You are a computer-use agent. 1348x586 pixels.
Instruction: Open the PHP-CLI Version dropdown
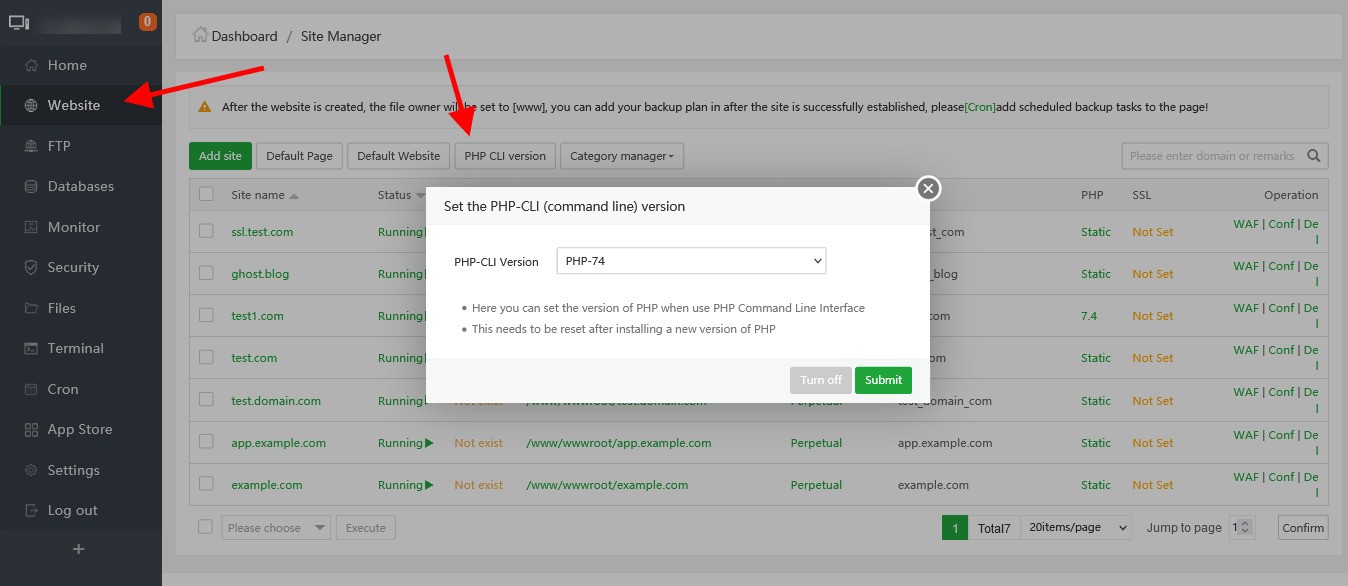[690, 260]
